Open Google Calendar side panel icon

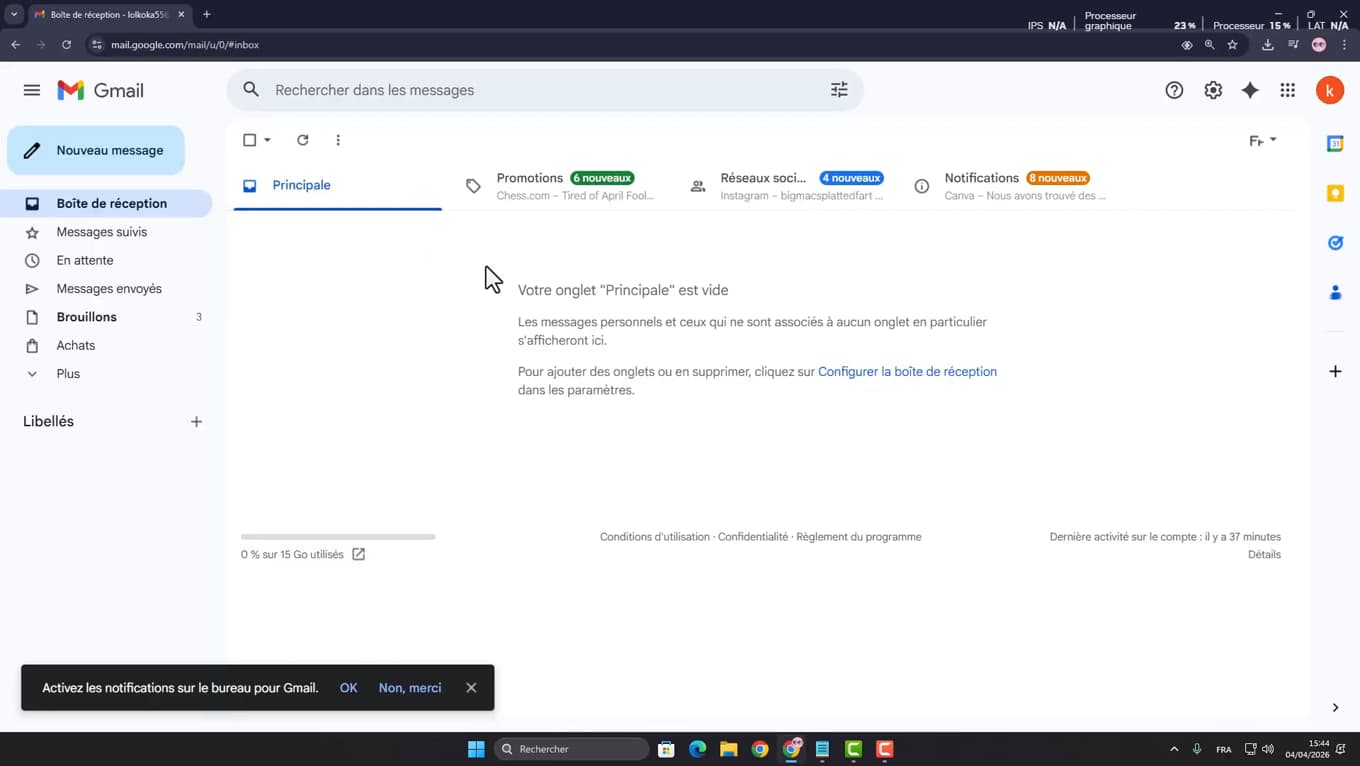click(1335, 144)
